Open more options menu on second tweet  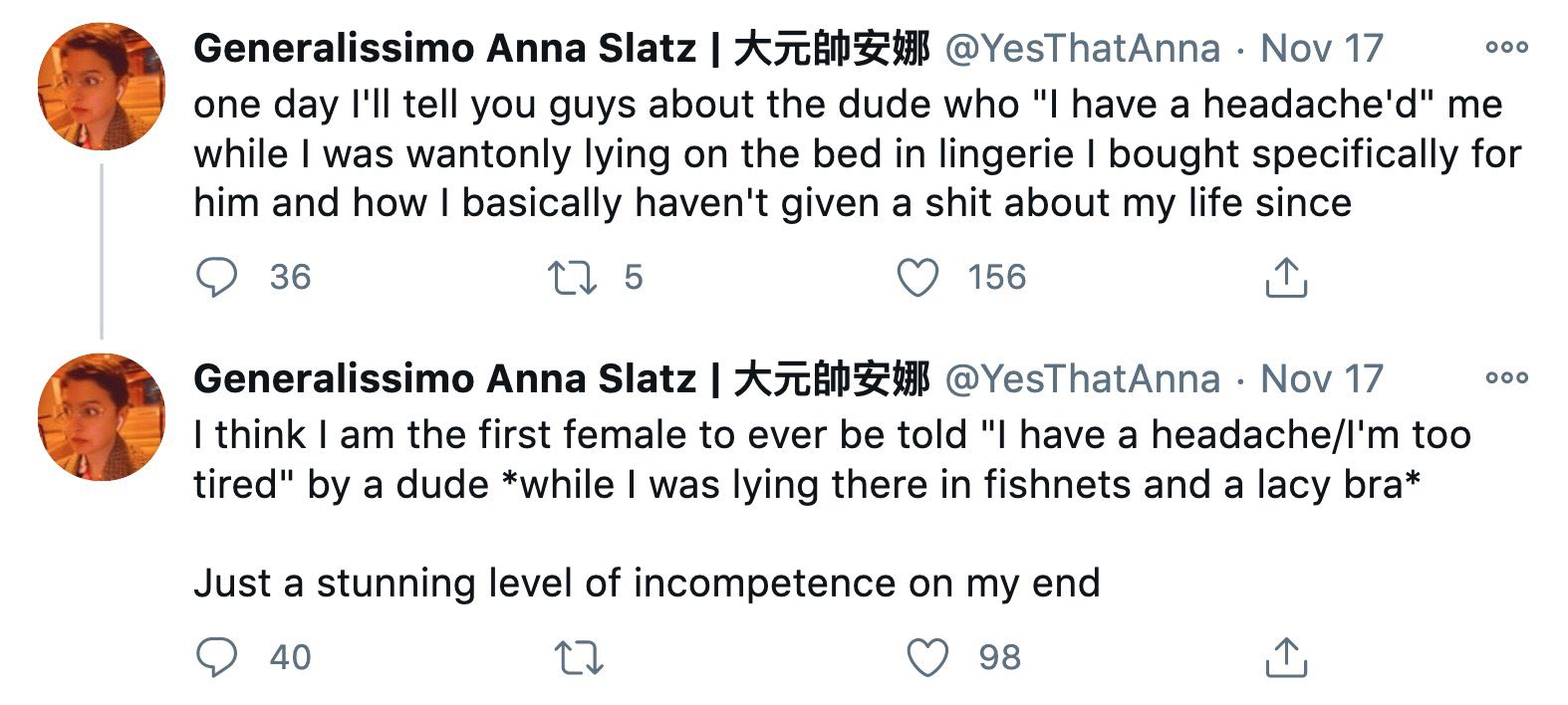[1505, 377]
